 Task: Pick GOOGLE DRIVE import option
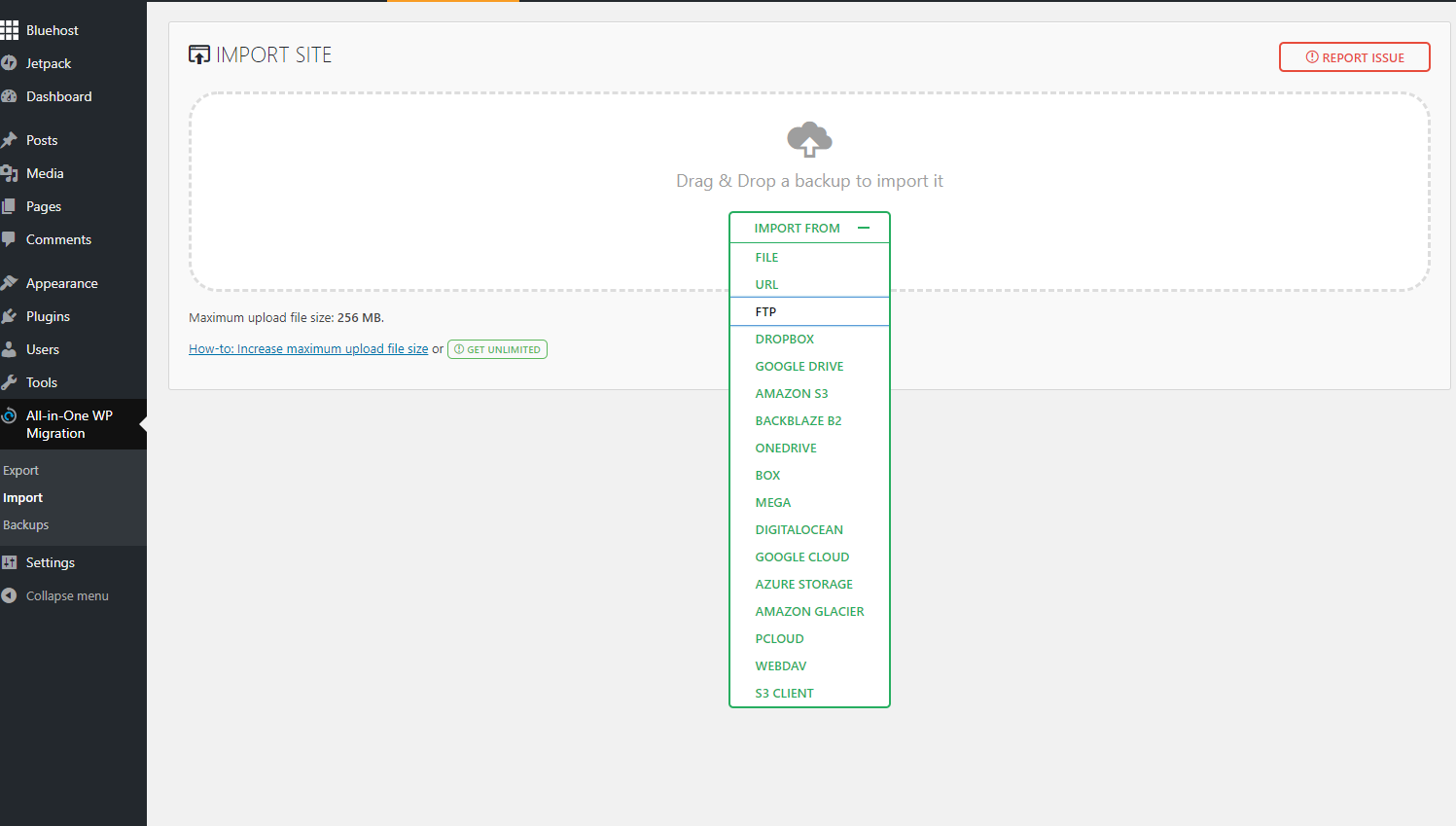pos(809,366)
